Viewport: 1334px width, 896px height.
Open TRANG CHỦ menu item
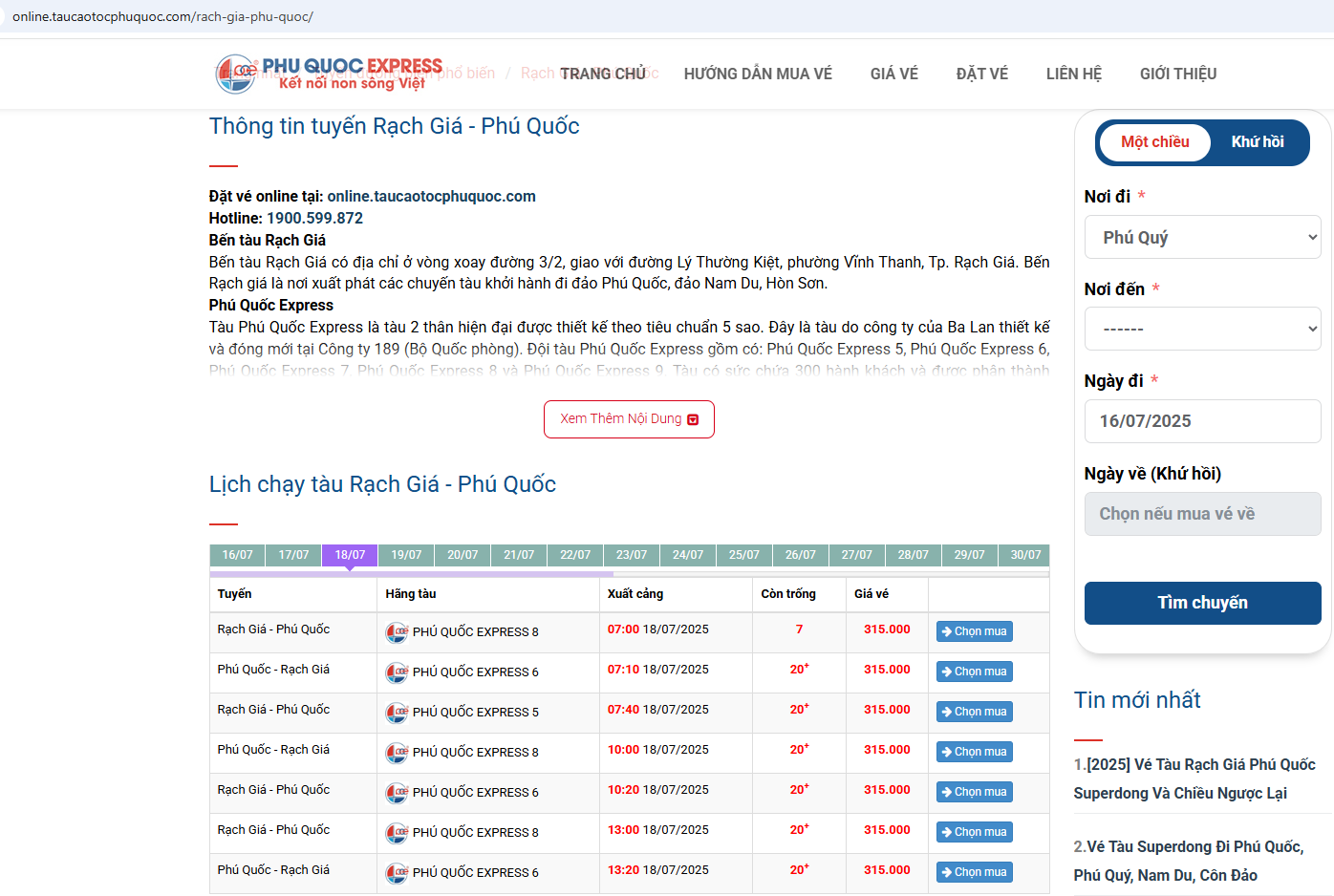(x=603, y=74)
